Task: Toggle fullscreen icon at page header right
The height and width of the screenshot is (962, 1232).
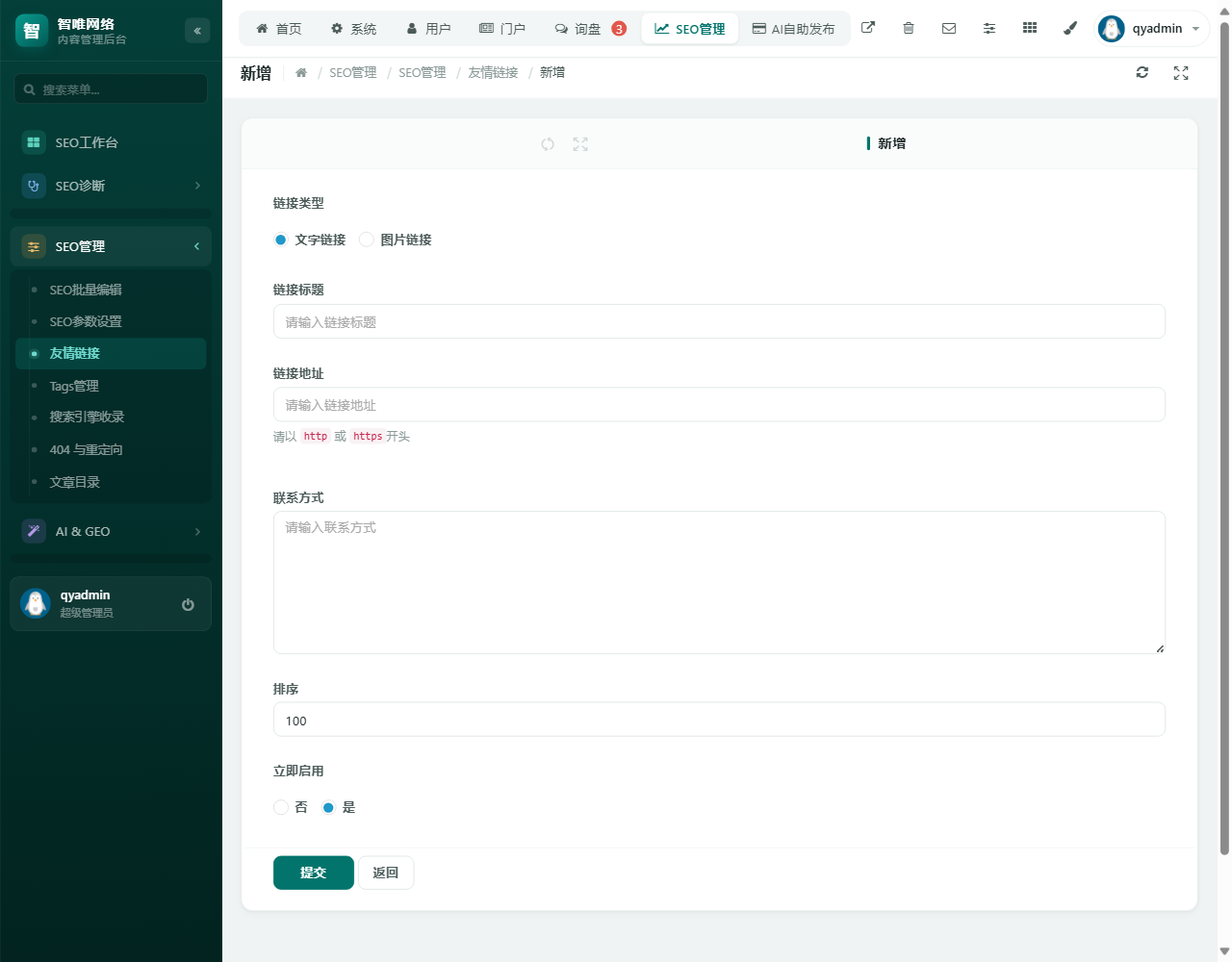Action: coord(1181,73)
